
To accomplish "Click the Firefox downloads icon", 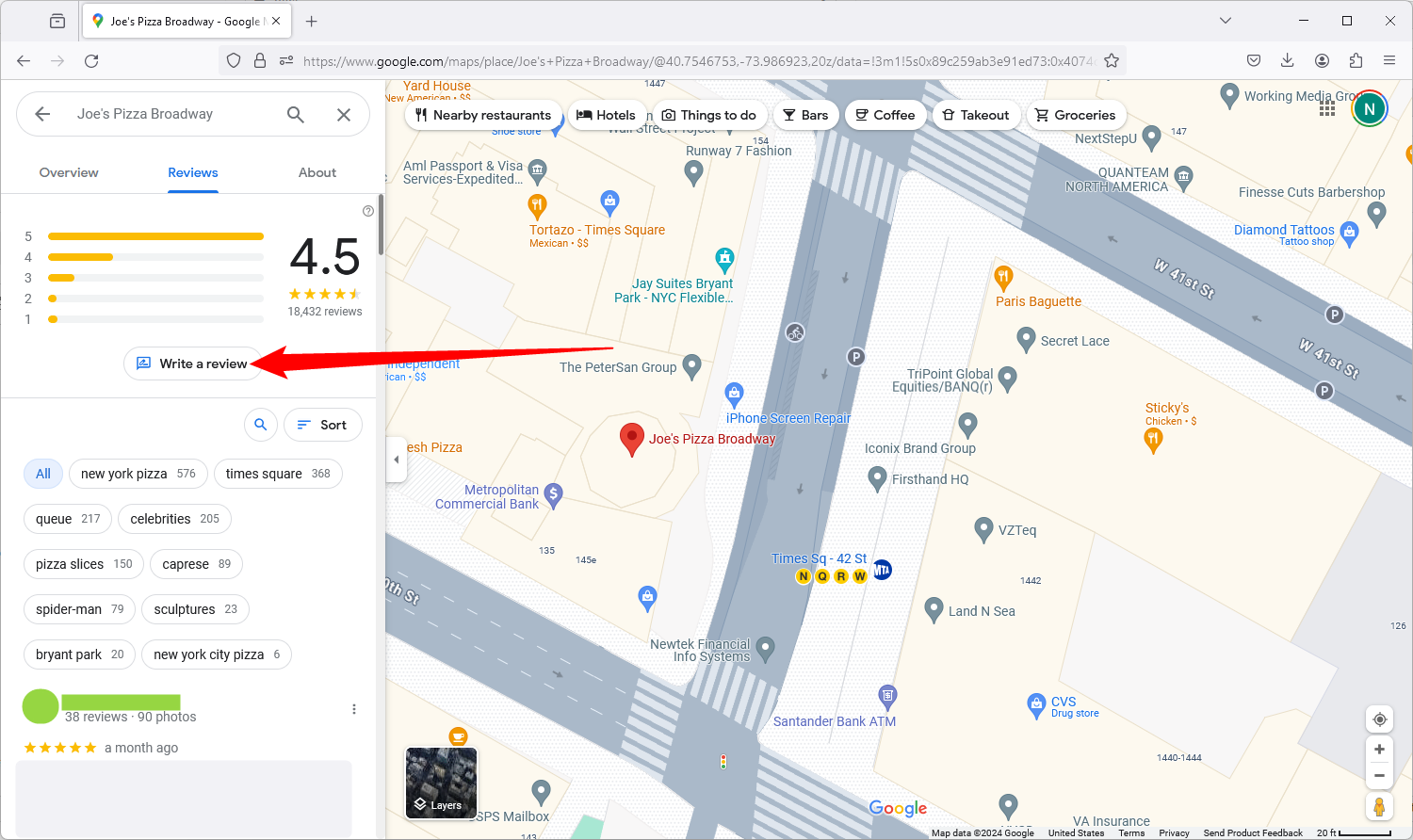I will (x=1287, y=59).
